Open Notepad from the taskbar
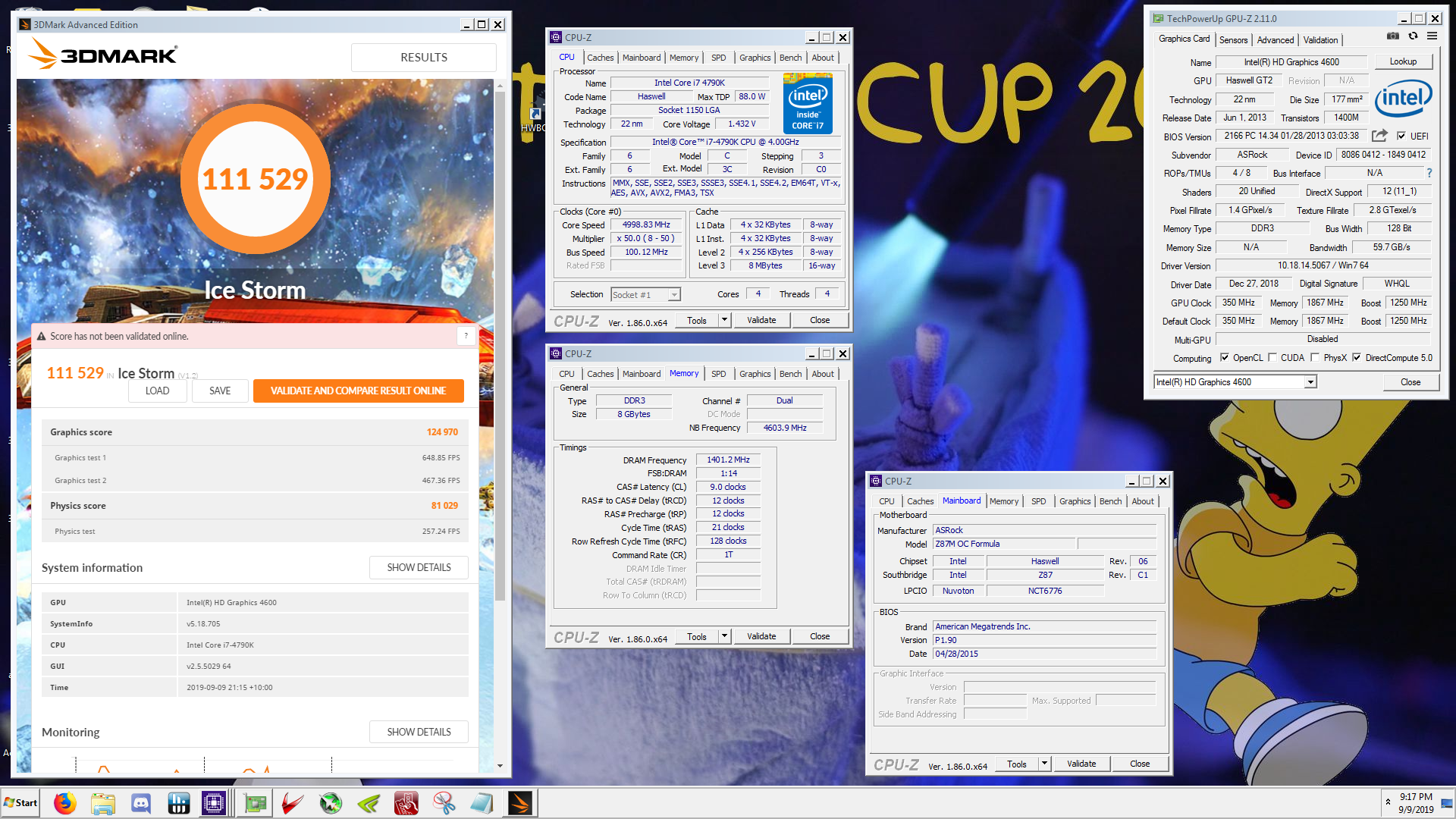 point(482,803)
